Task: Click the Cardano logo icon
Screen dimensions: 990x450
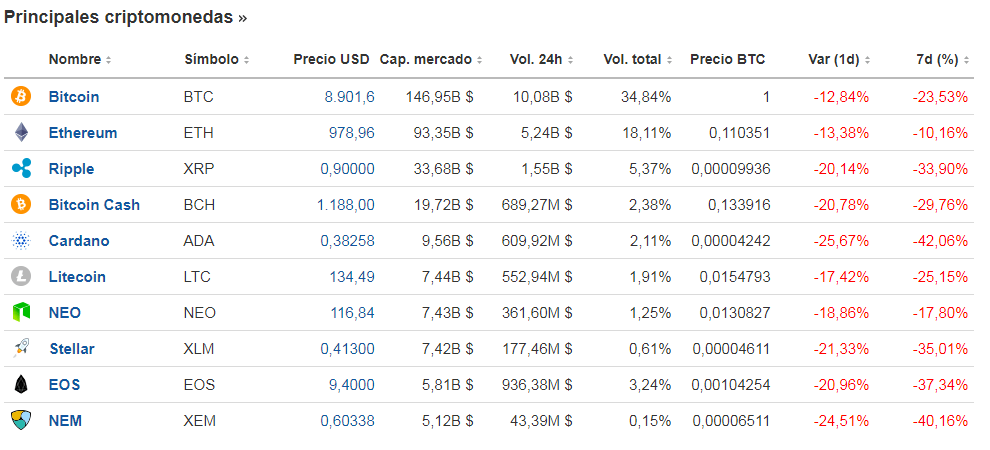Action: (x=21, y=241)
